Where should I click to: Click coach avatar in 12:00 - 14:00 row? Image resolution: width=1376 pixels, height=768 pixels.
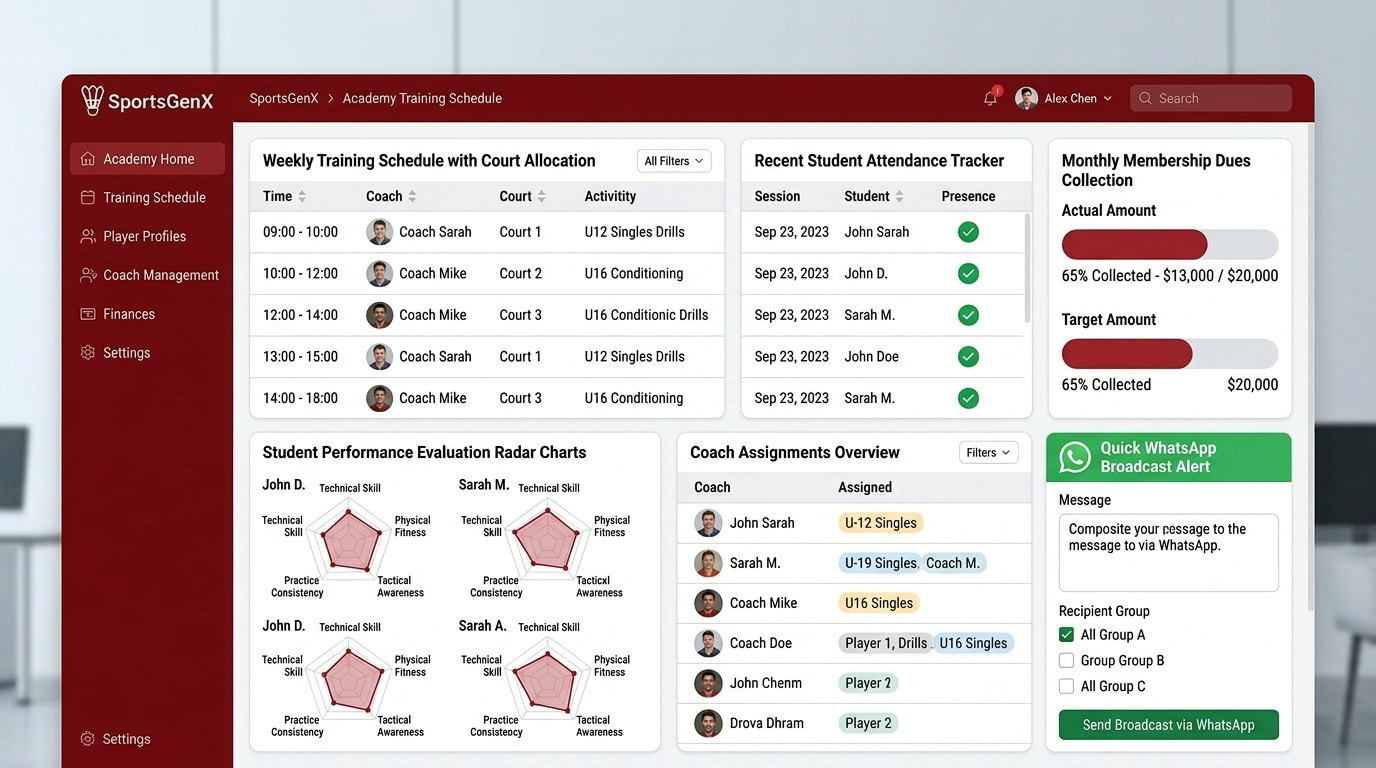[x=379, y=315]
